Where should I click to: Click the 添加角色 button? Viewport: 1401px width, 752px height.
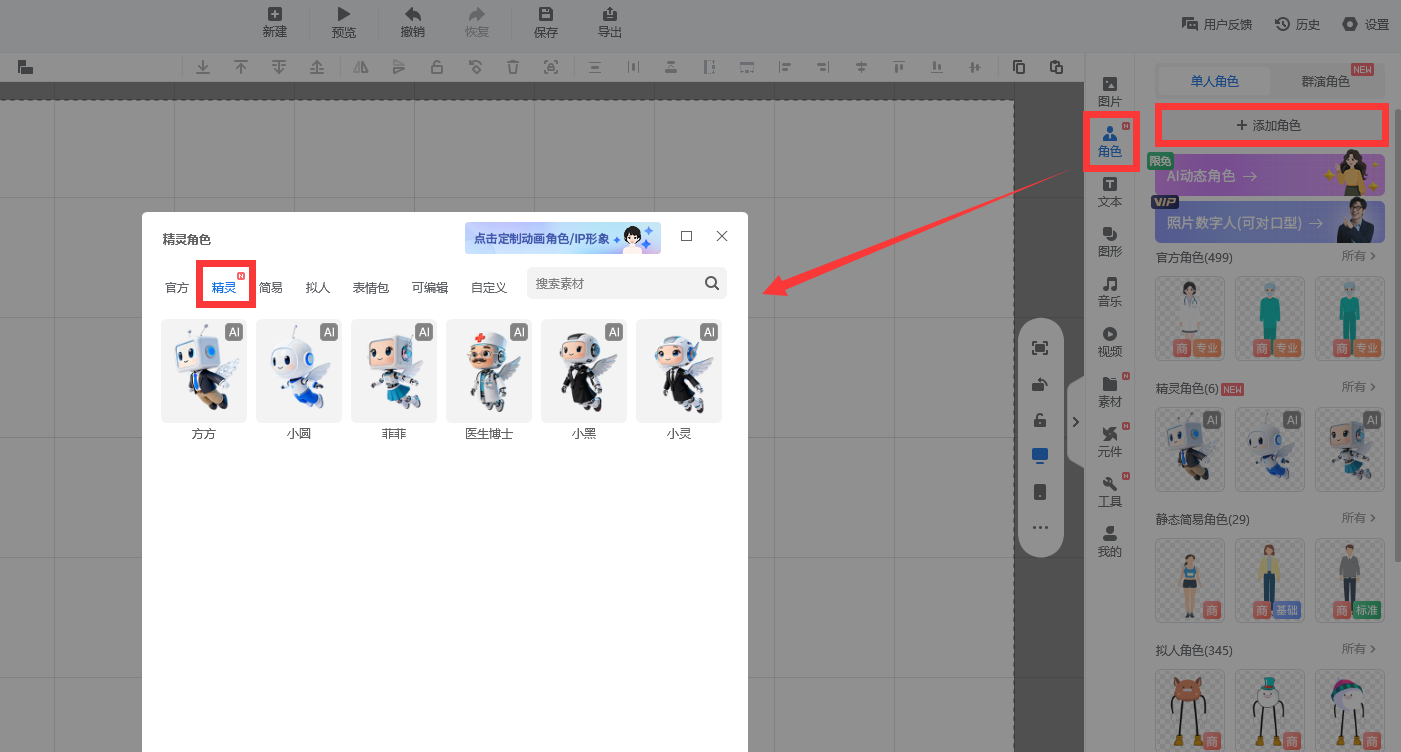click(x=1270, y=125)
